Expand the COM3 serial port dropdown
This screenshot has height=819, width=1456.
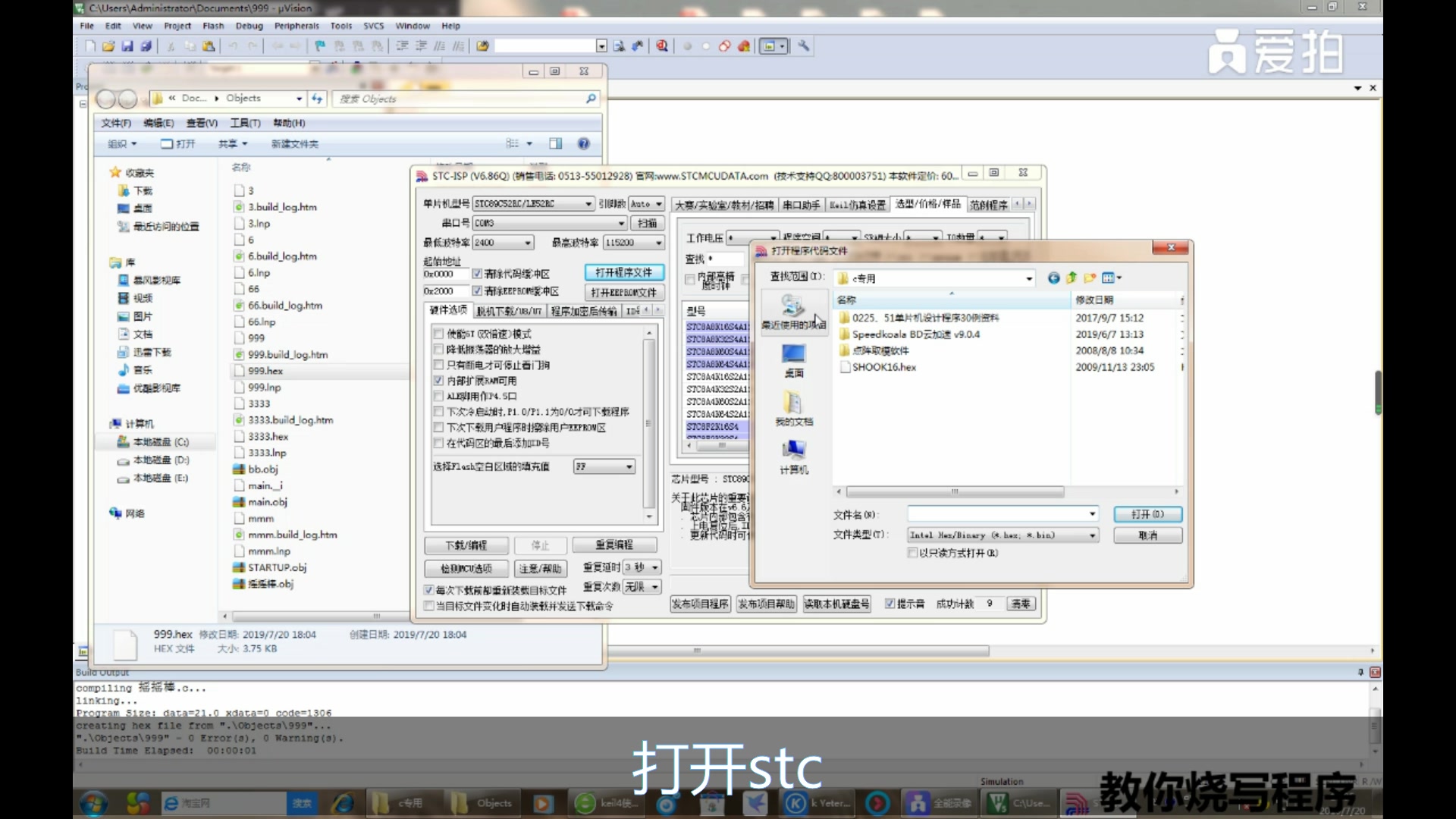(x=621, y=223)
